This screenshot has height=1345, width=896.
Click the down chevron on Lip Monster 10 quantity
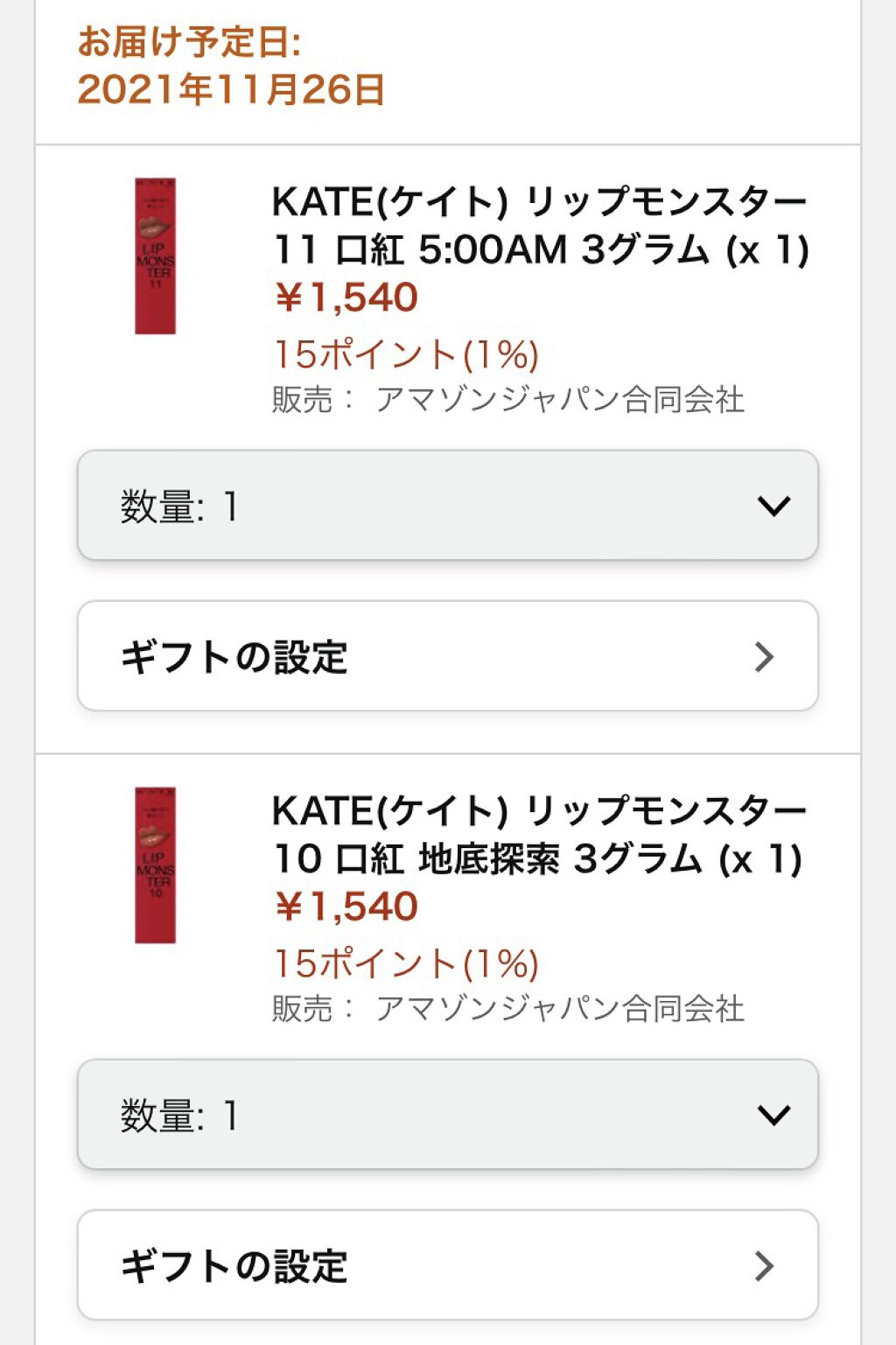(773, 1115)
